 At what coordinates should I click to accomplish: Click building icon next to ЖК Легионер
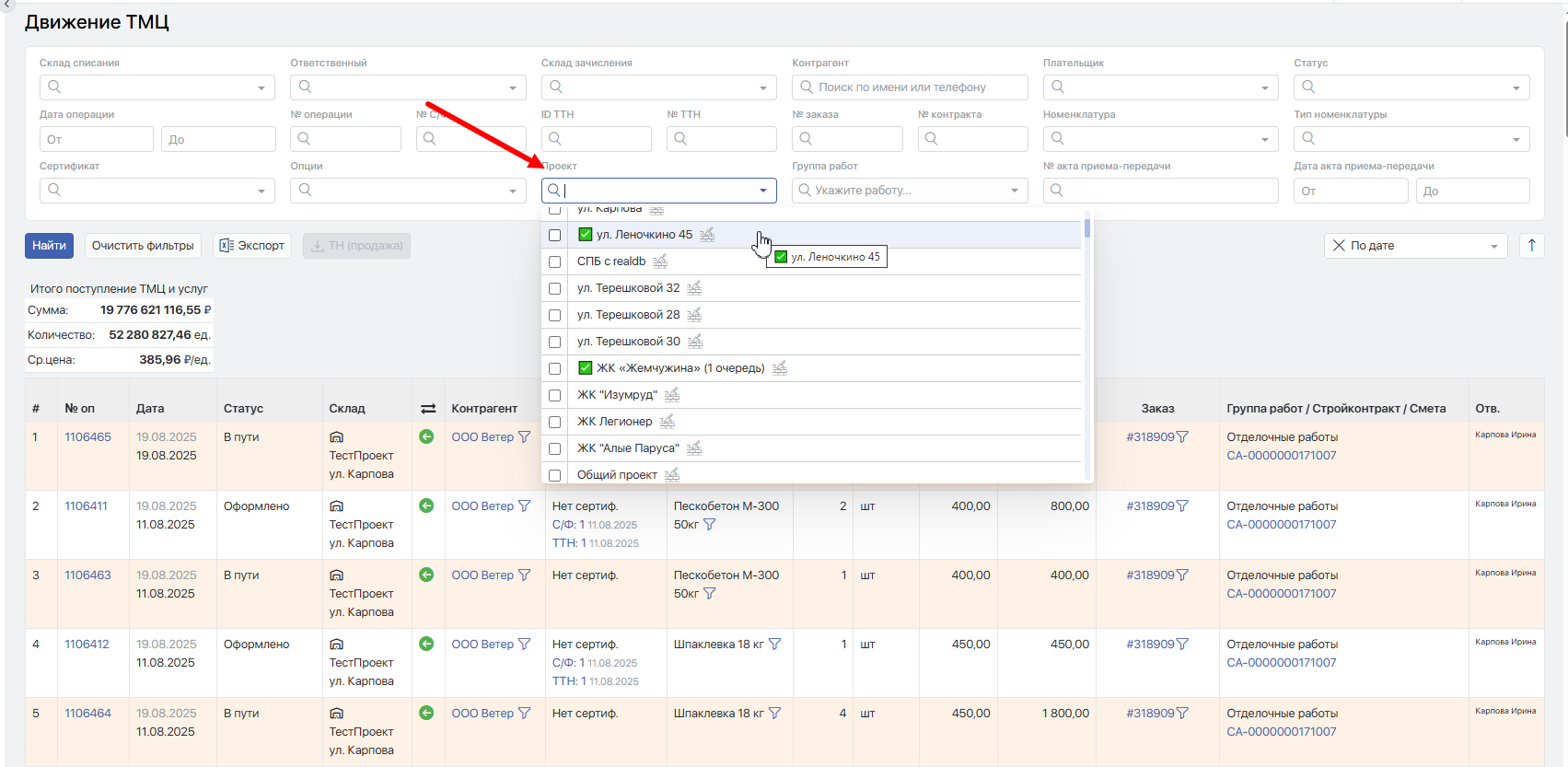click(x=668, y=422)
